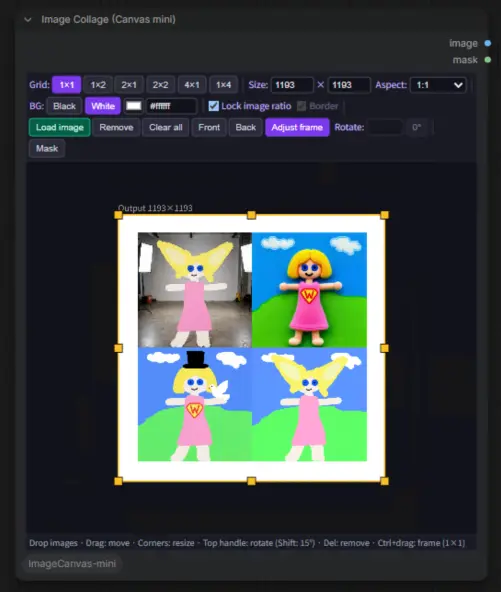The image size is (501, 592).
Task: Click the left-middle frame handle
Action: click(x=118, y=348)
